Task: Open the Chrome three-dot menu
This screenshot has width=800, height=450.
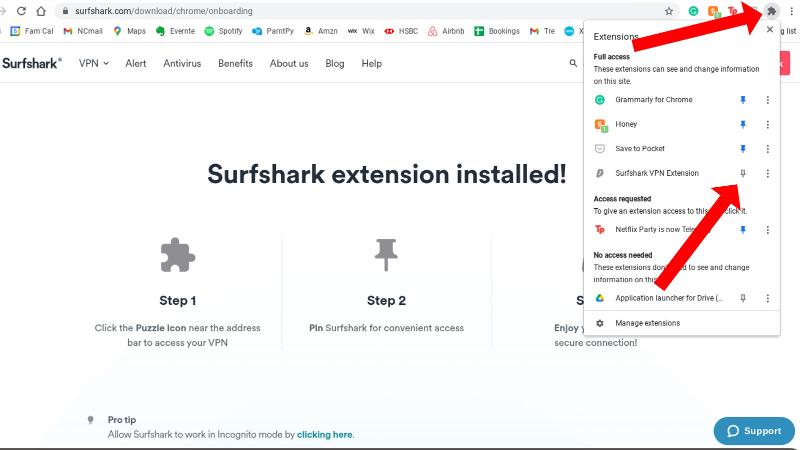Action: 792,11
